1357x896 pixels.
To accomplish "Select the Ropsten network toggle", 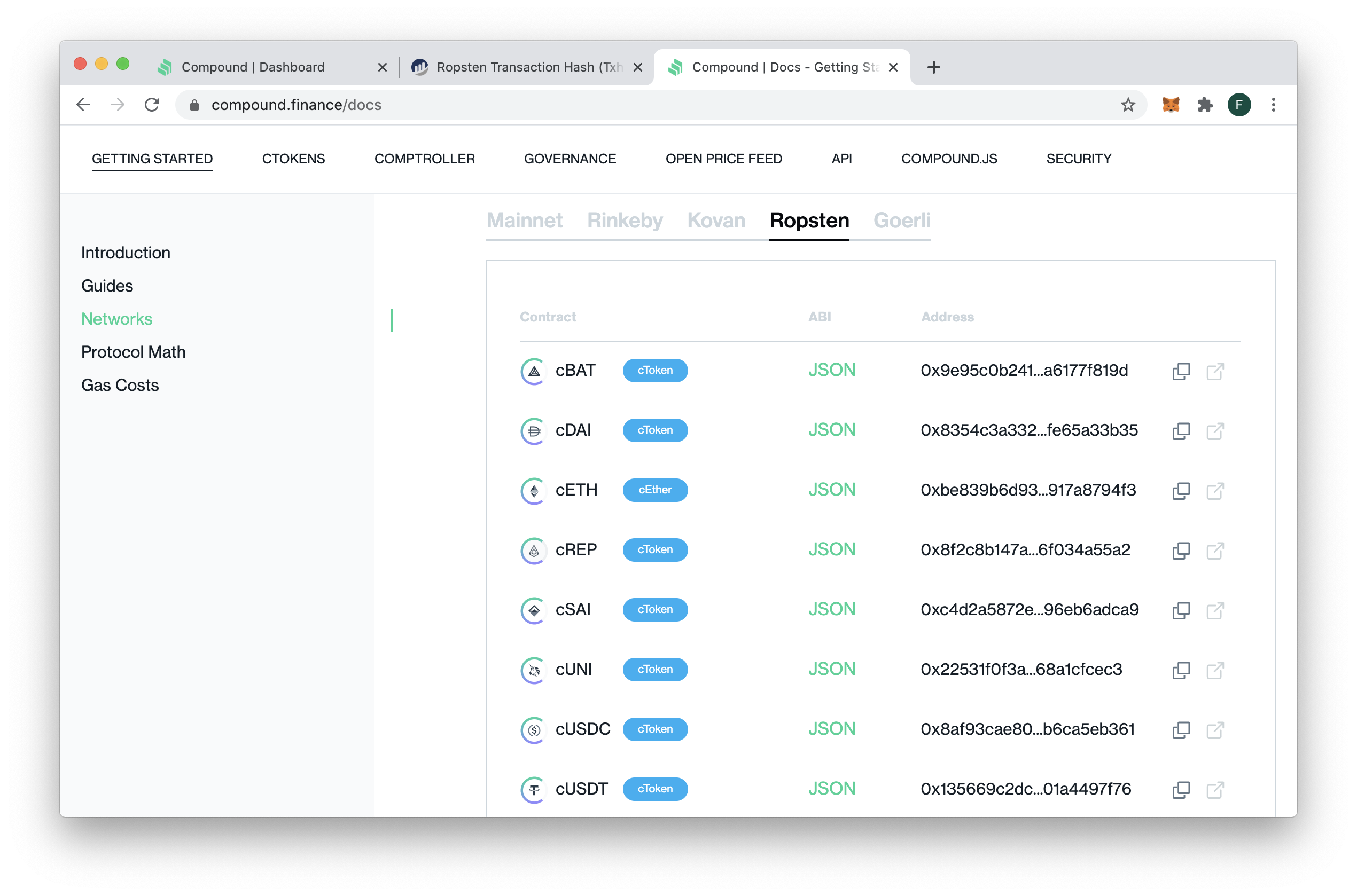I will point(809,220).
